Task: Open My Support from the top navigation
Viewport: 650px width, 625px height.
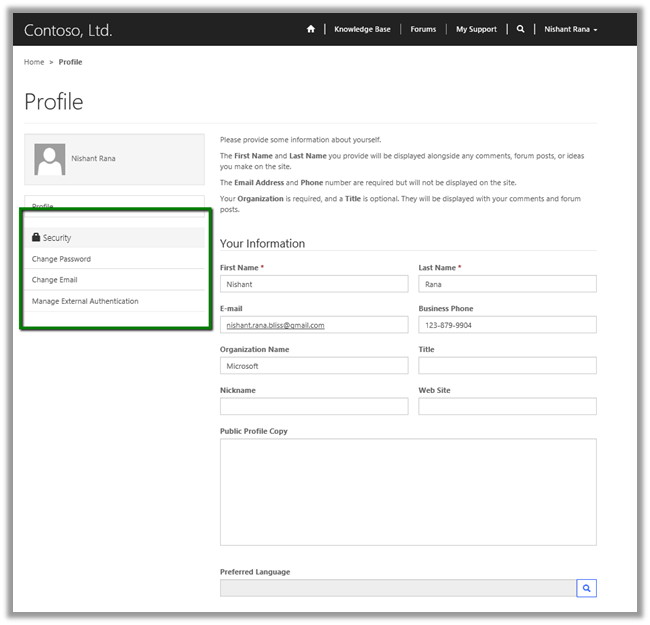Action: point(476,30)
